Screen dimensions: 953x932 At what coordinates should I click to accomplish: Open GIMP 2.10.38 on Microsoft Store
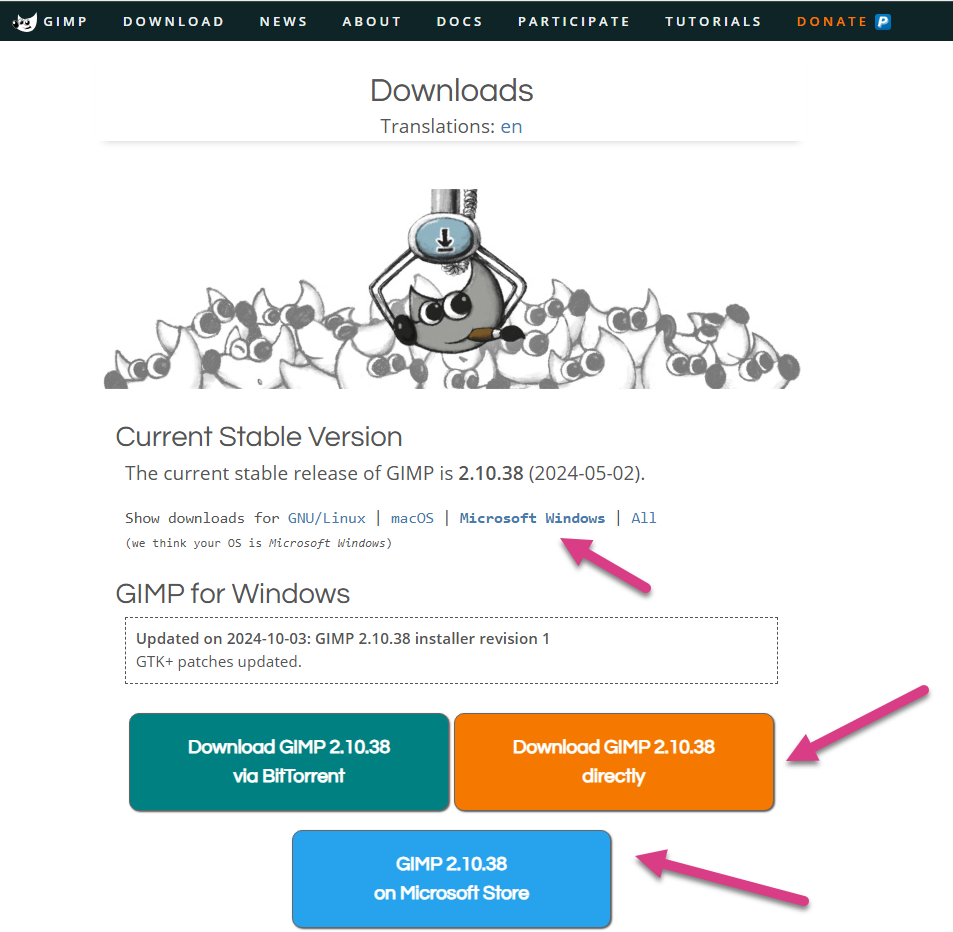452,879
